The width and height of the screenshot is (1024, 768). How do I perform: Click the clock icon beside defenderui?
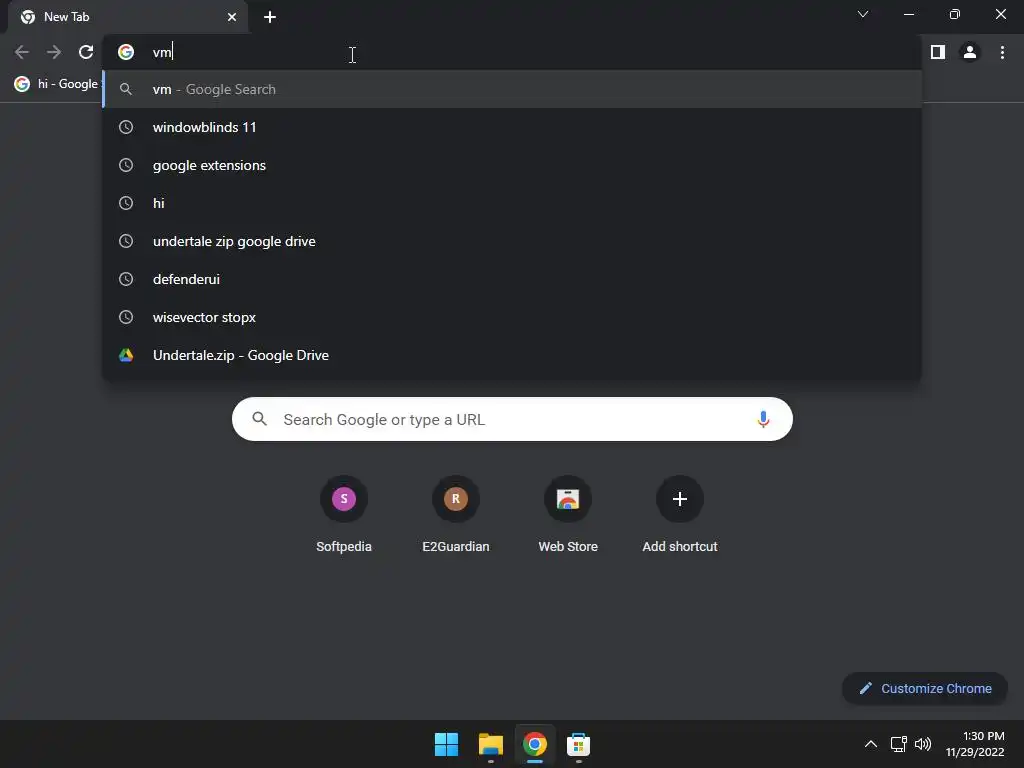coord(126,279)
